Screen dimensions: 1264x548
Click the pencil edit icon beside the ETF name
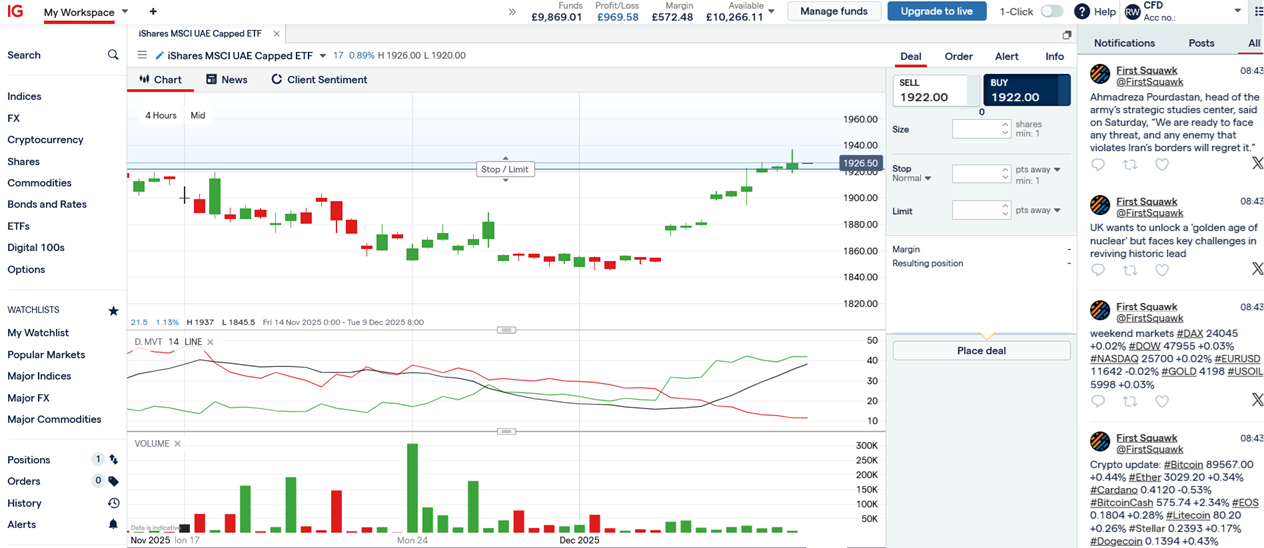(x=160, y=56)
